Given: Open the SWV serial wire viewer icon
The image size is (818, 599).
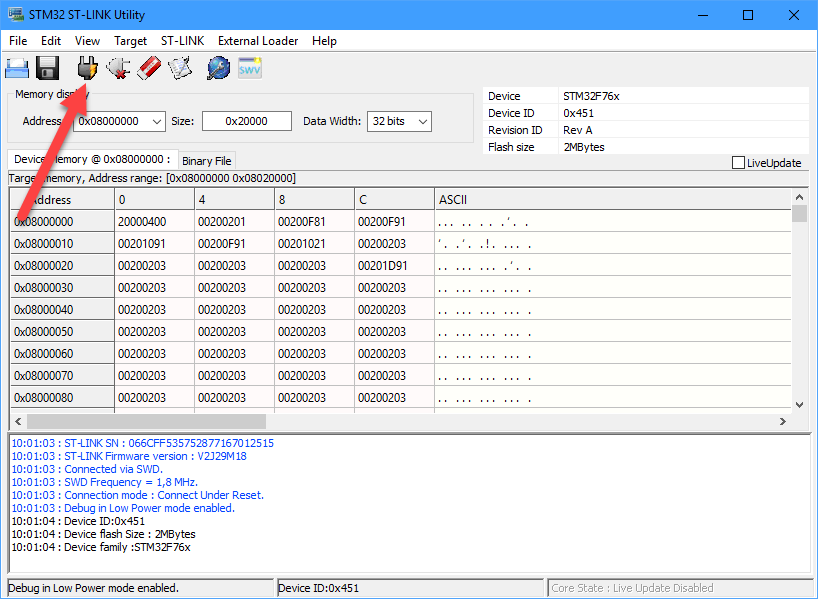Looking at the screenshot, I should [x=249, y=68].
